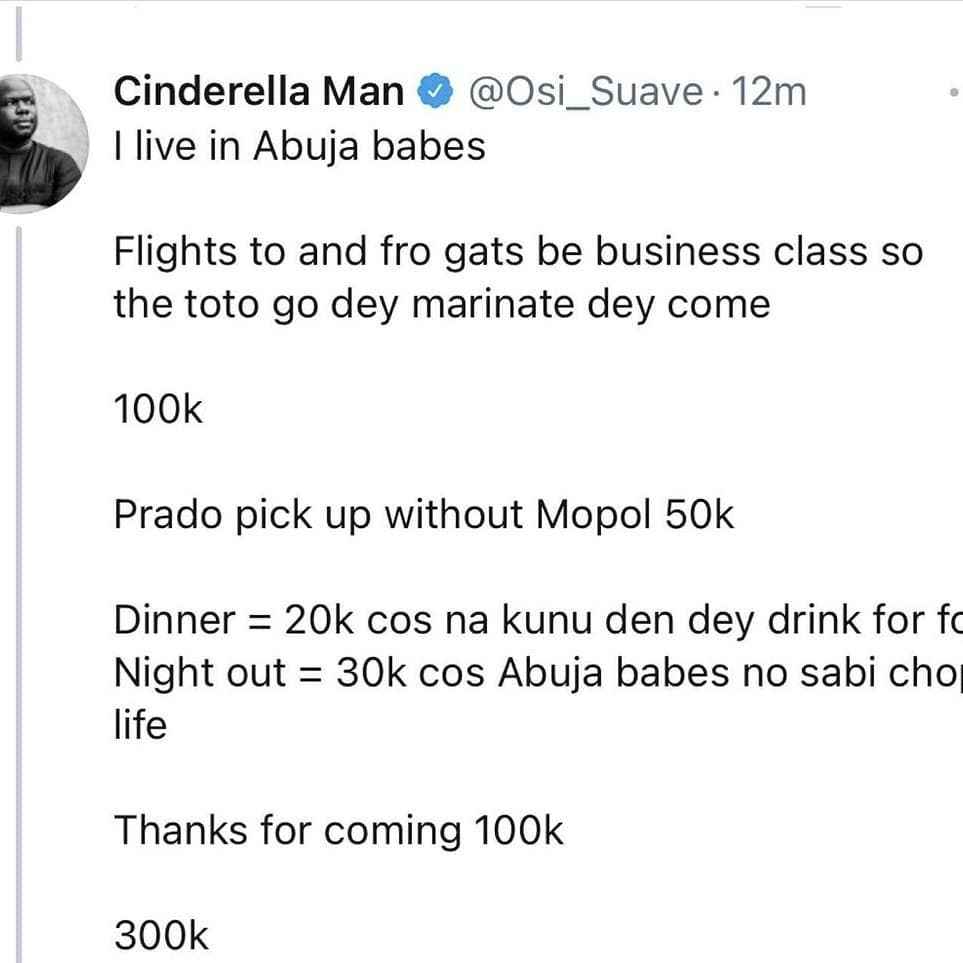The image size is (963, 963).
Task: Click the line ending "marinate dey come"
Action: click(x=442, y=305)
